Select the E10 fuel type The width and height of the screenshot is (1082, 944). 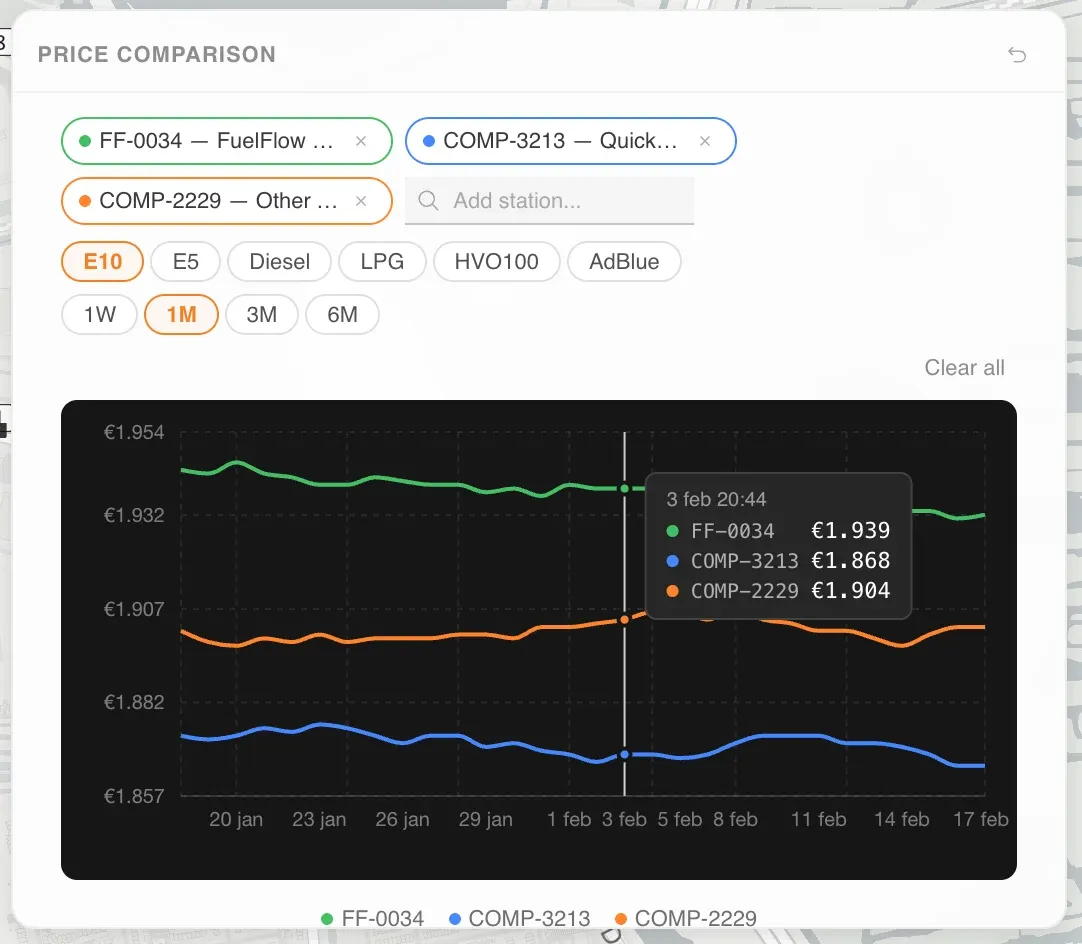(x=102, y=262)
